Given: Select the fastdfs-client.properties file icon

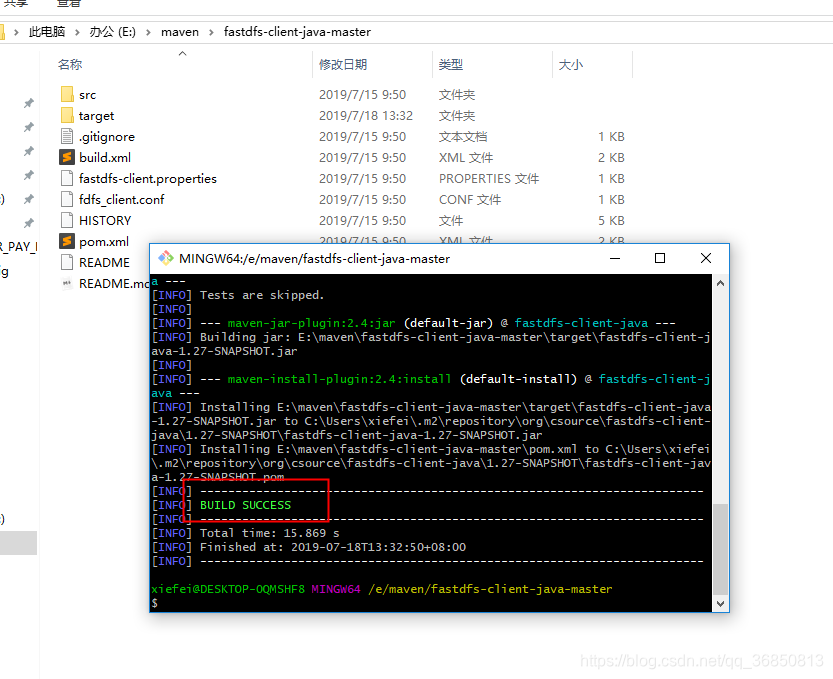Looking at the screenshot, I should 66,178.
